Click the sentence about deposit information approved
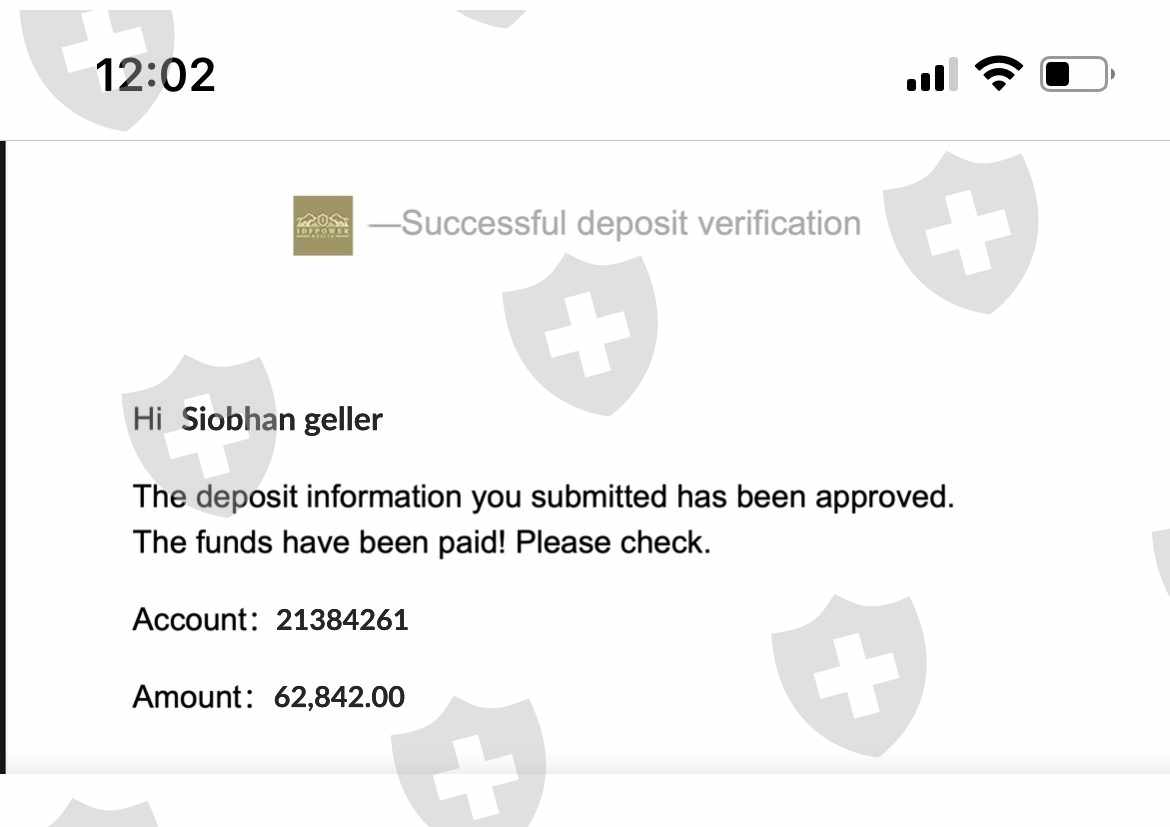 click(543, 496)
